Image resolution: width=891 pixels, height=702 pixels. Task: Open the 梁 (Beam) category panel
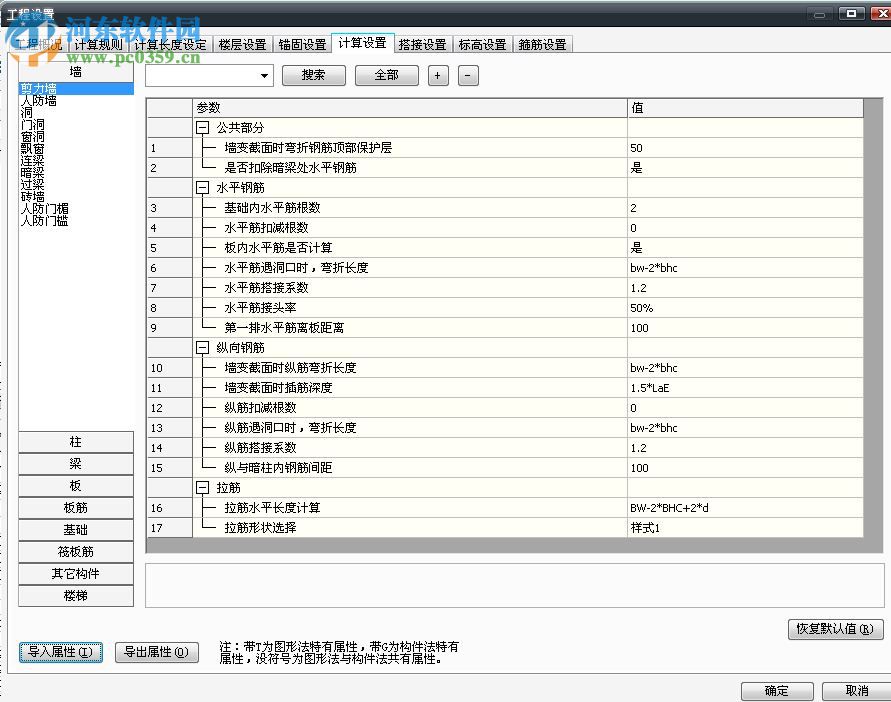tap(75, 463)
